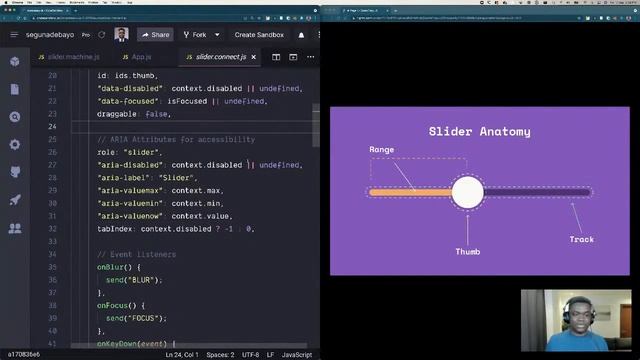Click the split editor icon

coord(276,57)
